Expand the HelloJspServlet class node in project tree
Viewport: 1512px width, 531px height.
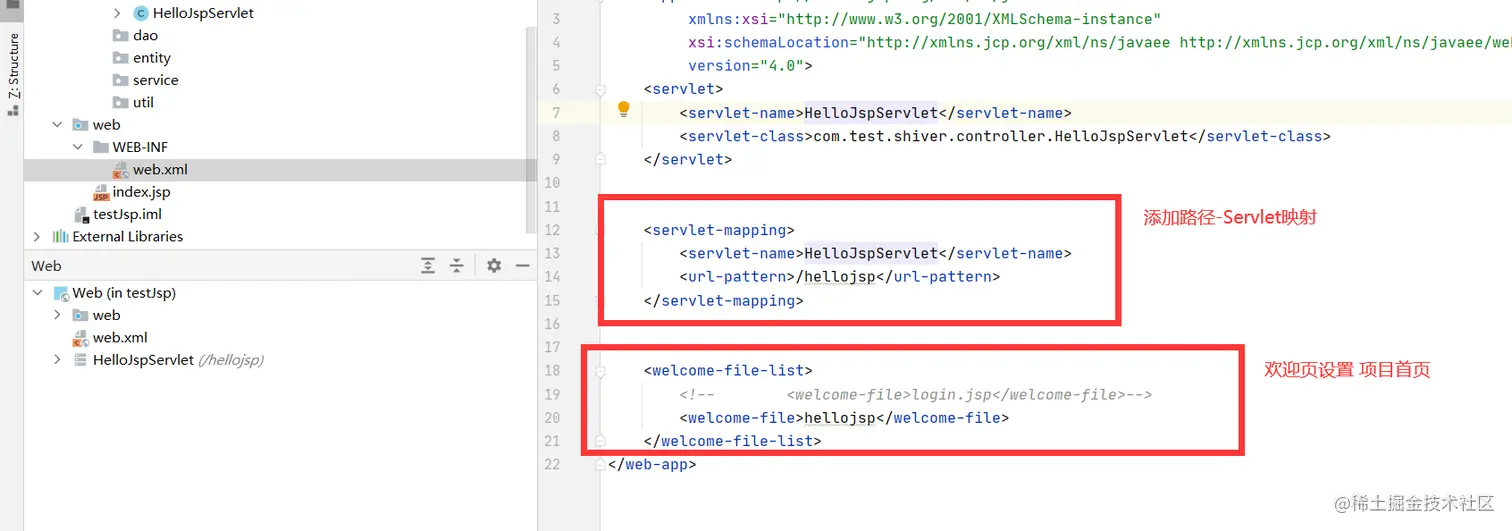click(117, 13)
